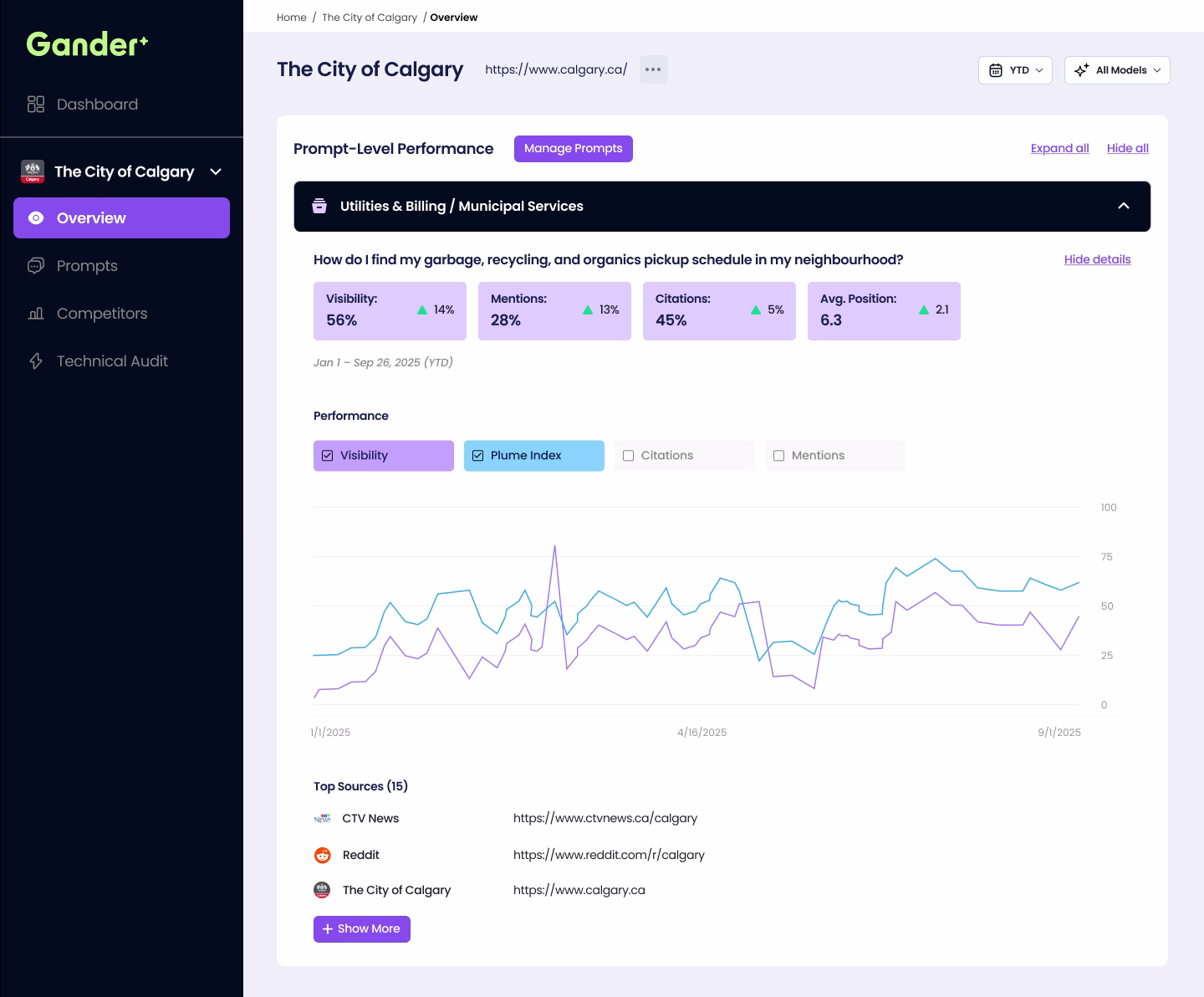Uncheck the Plume Index series
Viewport: 1204px width, 997px height.
click(477, 455)
